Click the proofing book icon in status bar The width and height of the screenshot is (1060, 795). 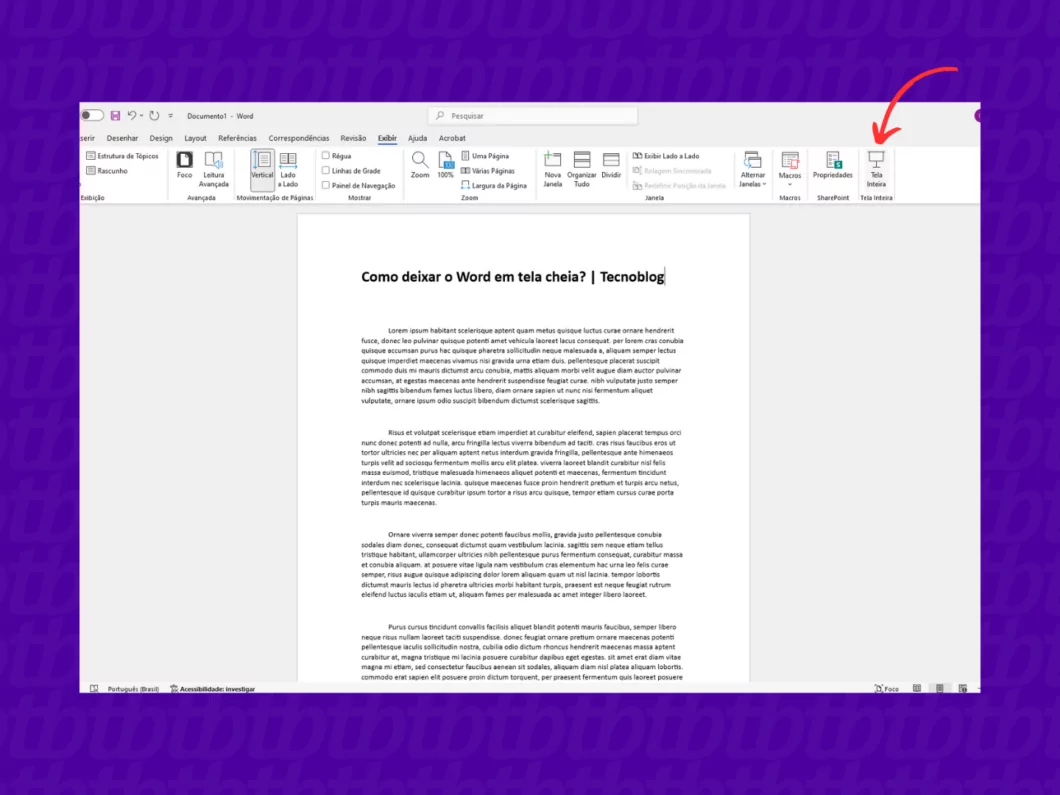94,688
